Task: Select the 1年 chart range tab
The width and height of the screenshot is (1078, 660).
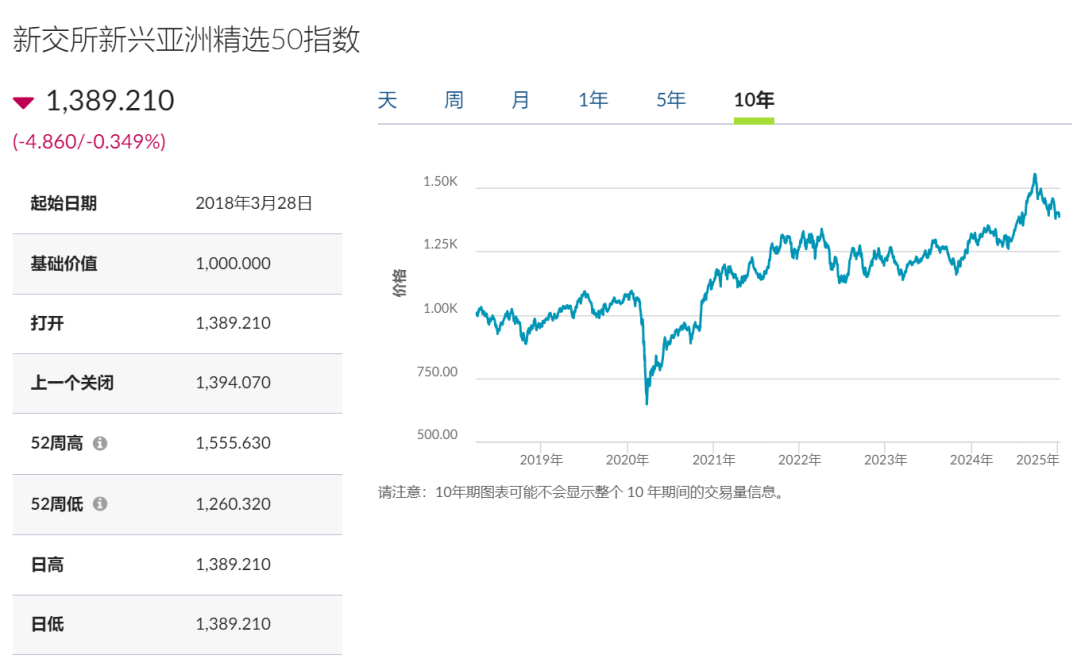Action: (593, 100)
